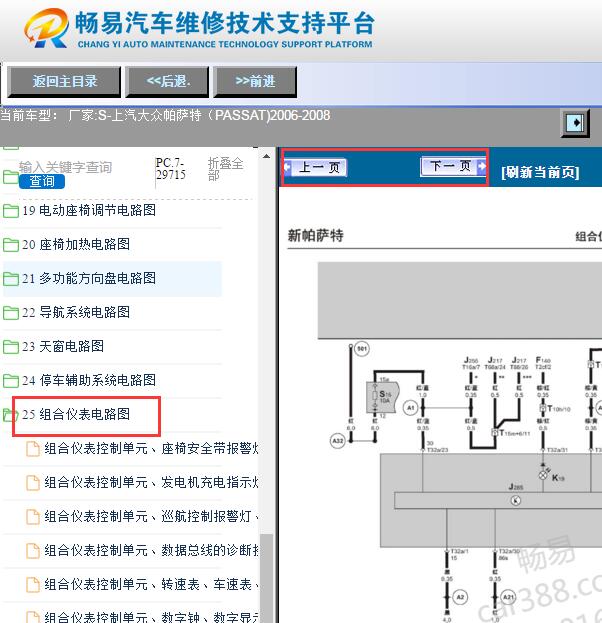Viewport: 602px width, 623px height.
Task: Click K19 warning lamp symbol in diagram
Action: (543, 474)
